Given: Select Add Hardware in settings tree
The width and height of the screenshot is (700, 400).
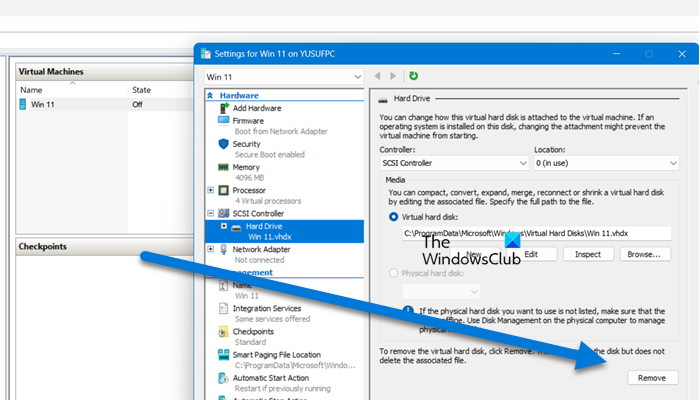Looking at the screenshot, I should tap(257, 108).
